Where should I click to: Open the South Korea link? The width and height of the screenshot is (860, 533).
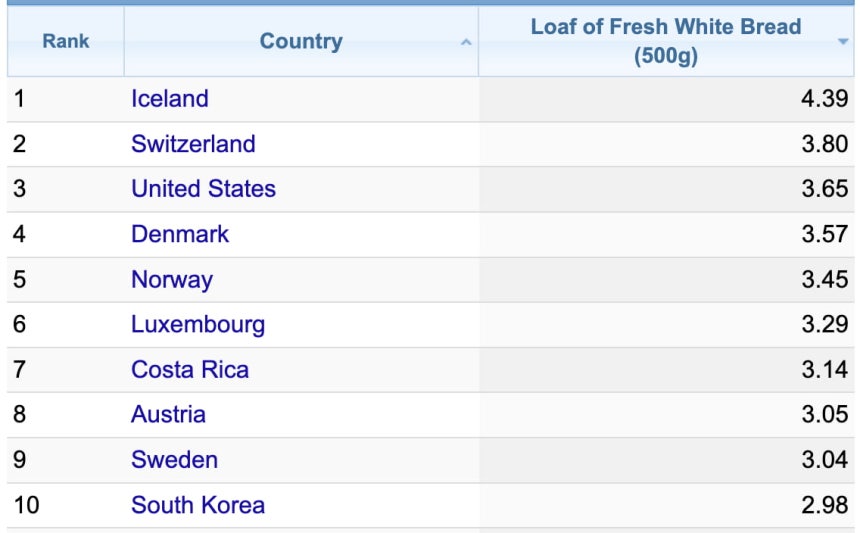198,505
